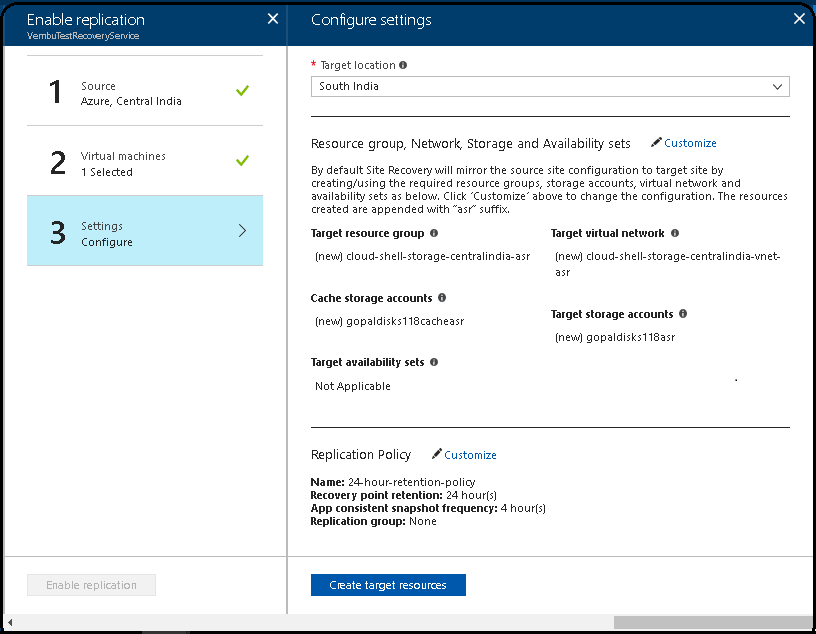Click the Target location info icon
Viewport: 816px width, 634px height.
[403, 65]
